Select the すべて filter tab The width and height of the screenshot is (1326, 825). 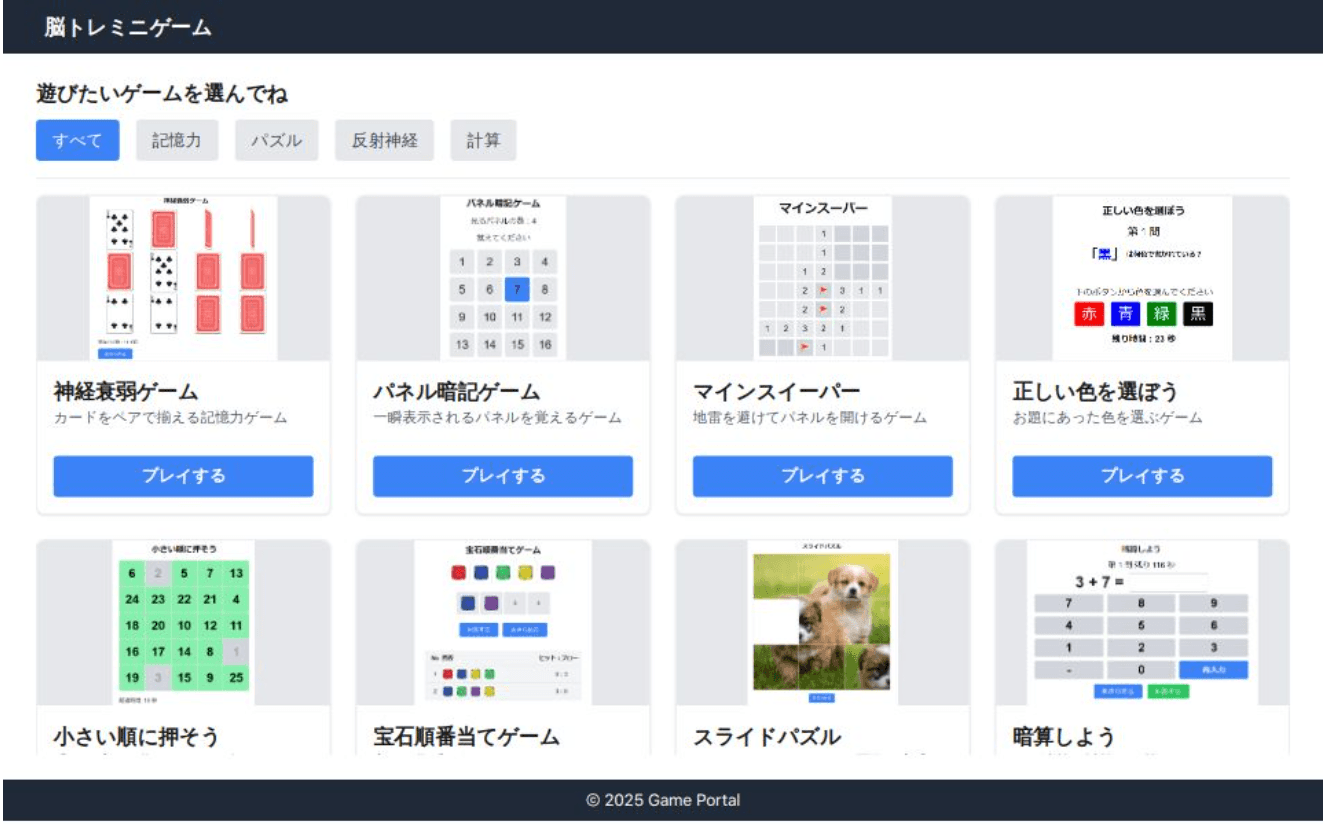78,141
